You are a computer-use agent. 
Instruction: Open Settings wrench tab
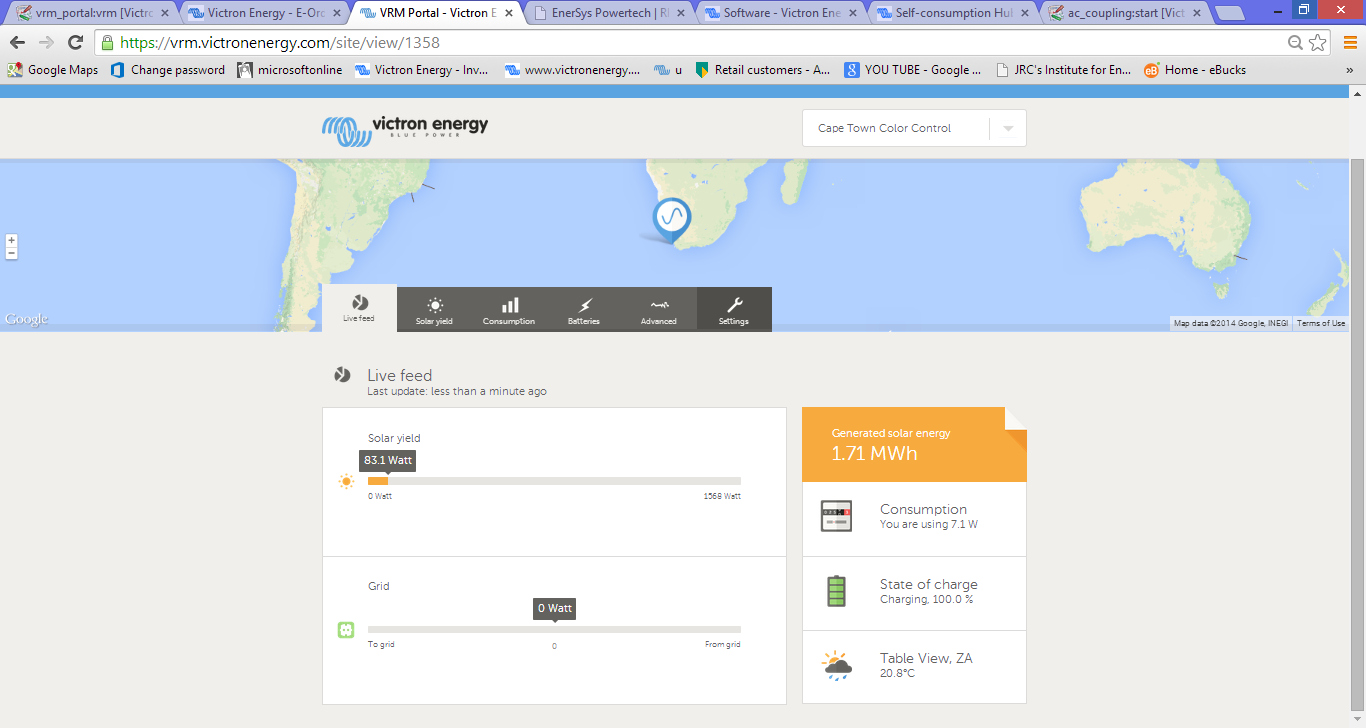pos(733,309)
